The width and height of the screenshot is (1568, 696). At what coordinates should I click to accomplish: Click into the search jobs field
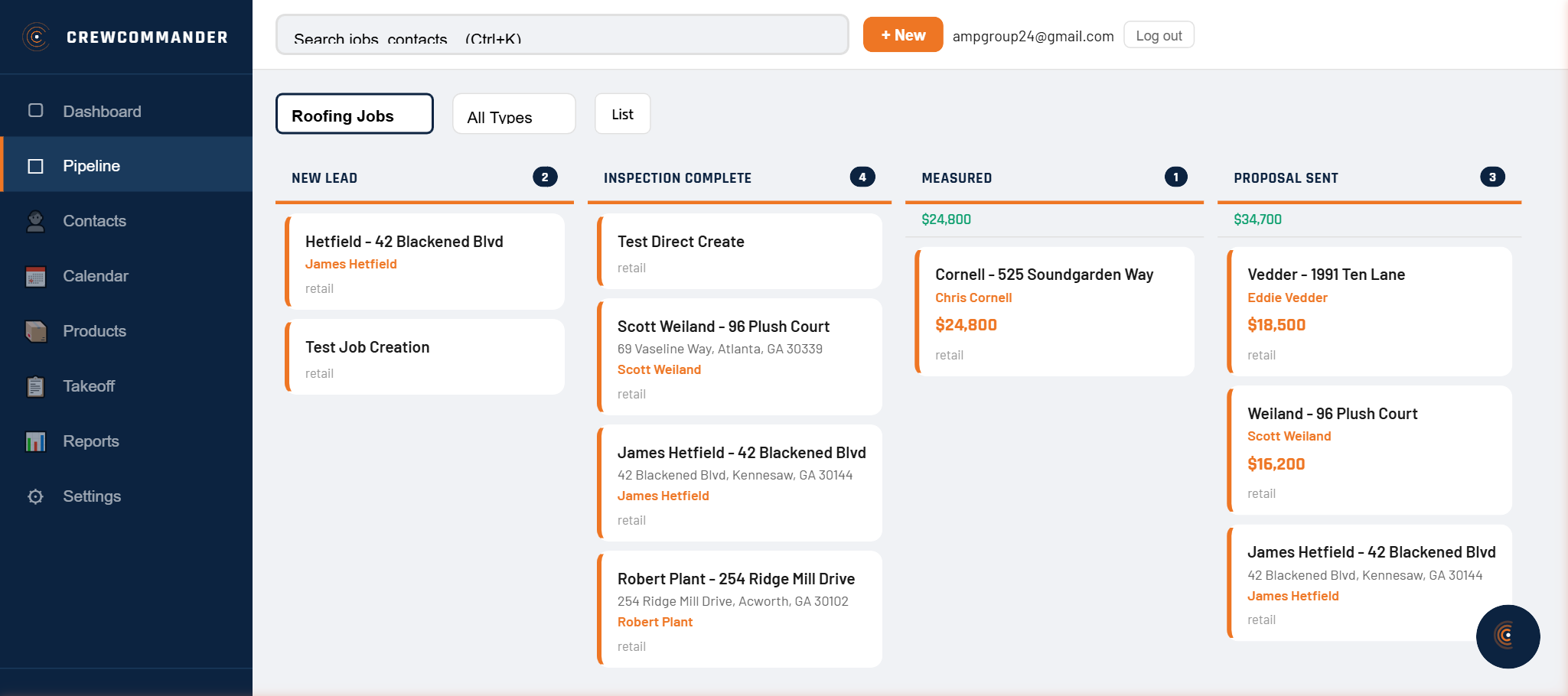pyautogui.click(x=562, y=35)
